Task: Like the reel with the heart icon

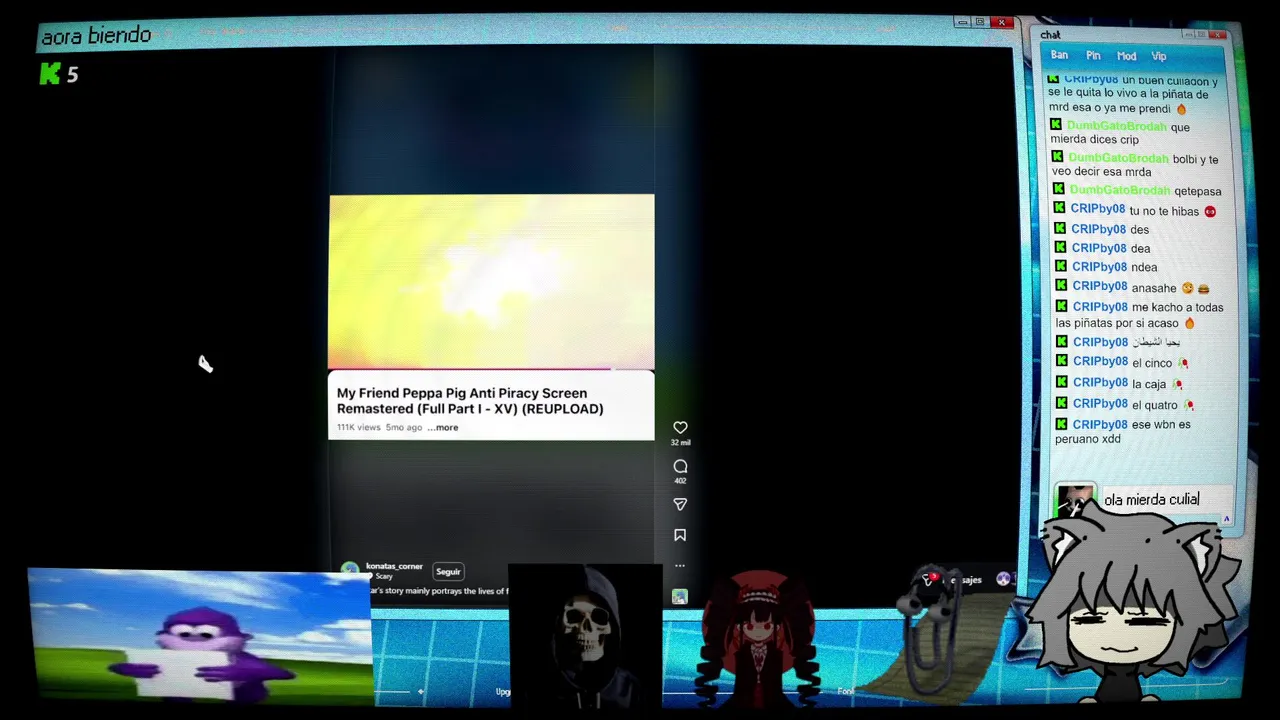Action: pyautogui.click(x=680, y=427)
